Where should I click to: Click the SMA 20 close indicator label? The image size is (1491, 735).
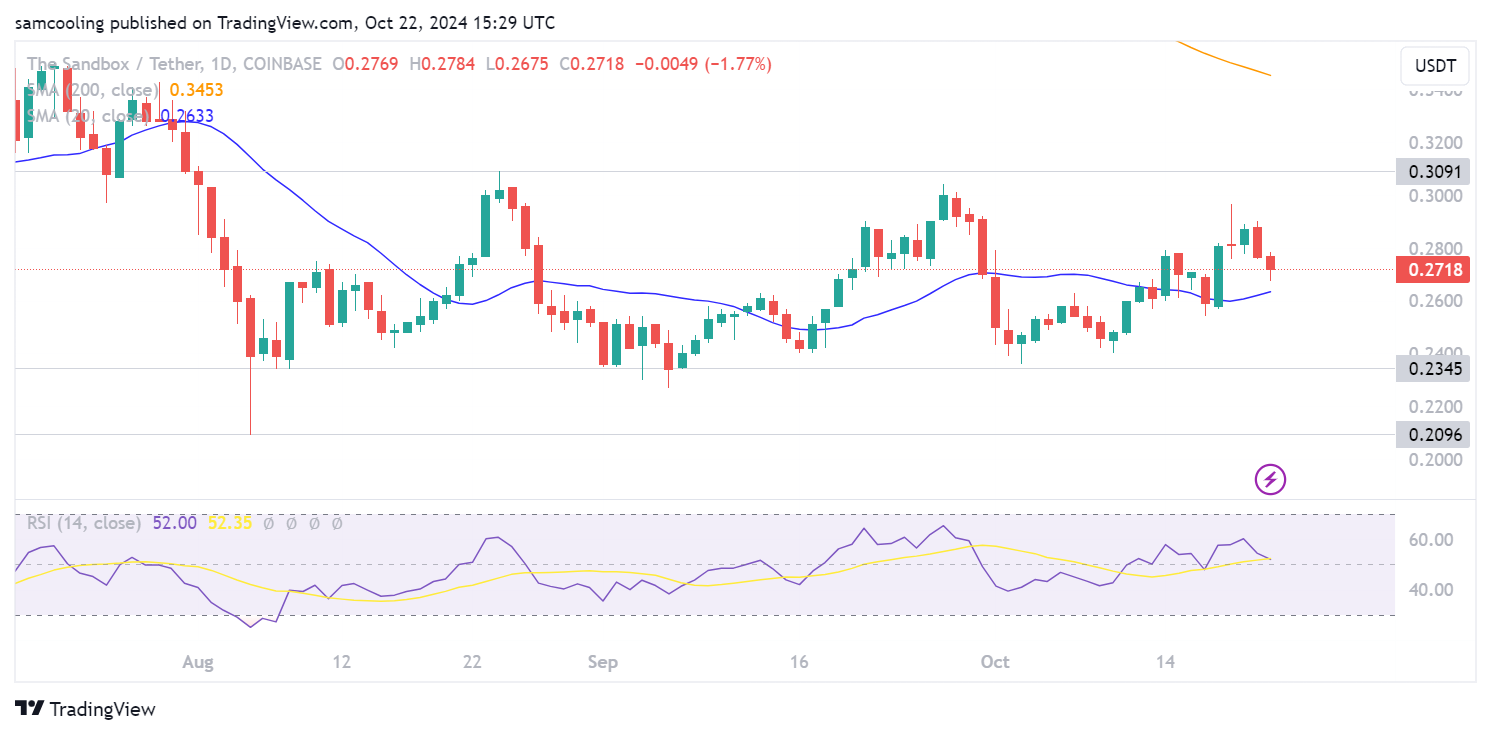click(x=89, y=116)
